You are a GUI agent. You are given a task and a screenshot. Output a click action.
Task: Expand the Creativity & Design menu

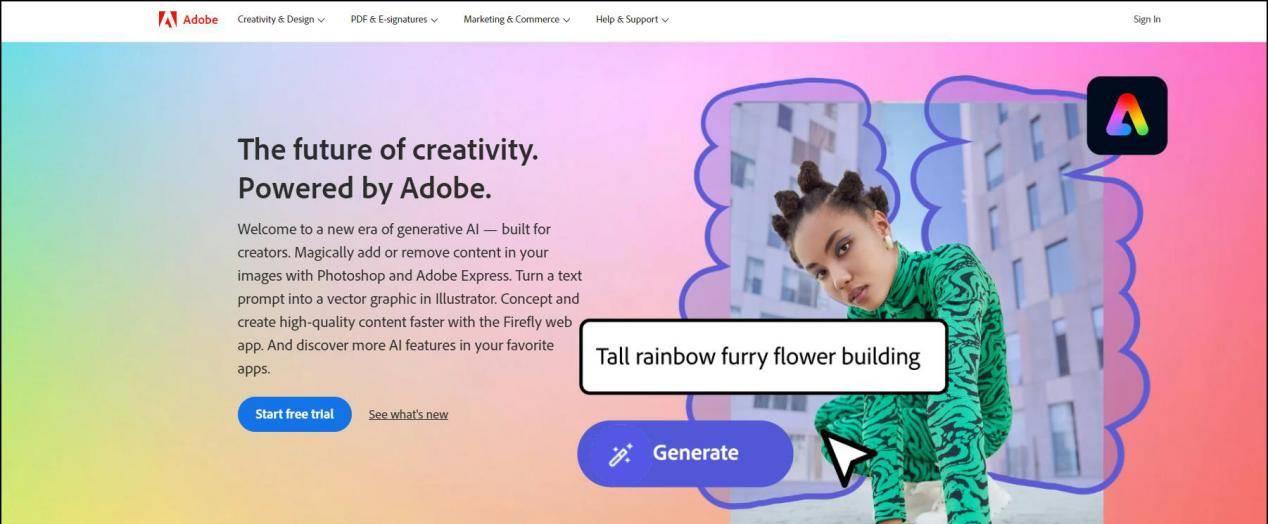(x=281, y=19)
